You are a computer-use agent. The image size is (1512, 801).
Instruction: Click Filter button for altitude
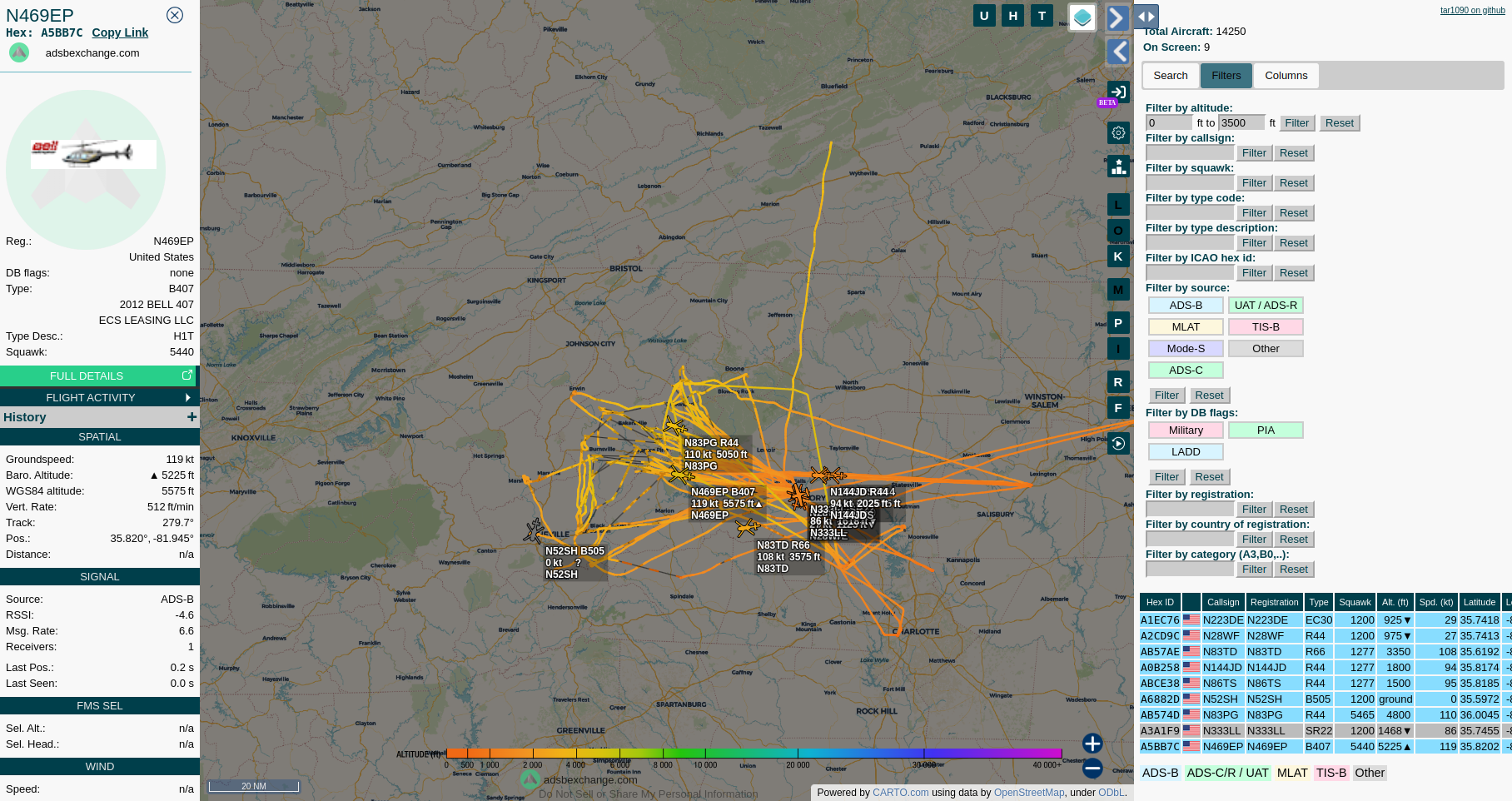click(1297, 123)
